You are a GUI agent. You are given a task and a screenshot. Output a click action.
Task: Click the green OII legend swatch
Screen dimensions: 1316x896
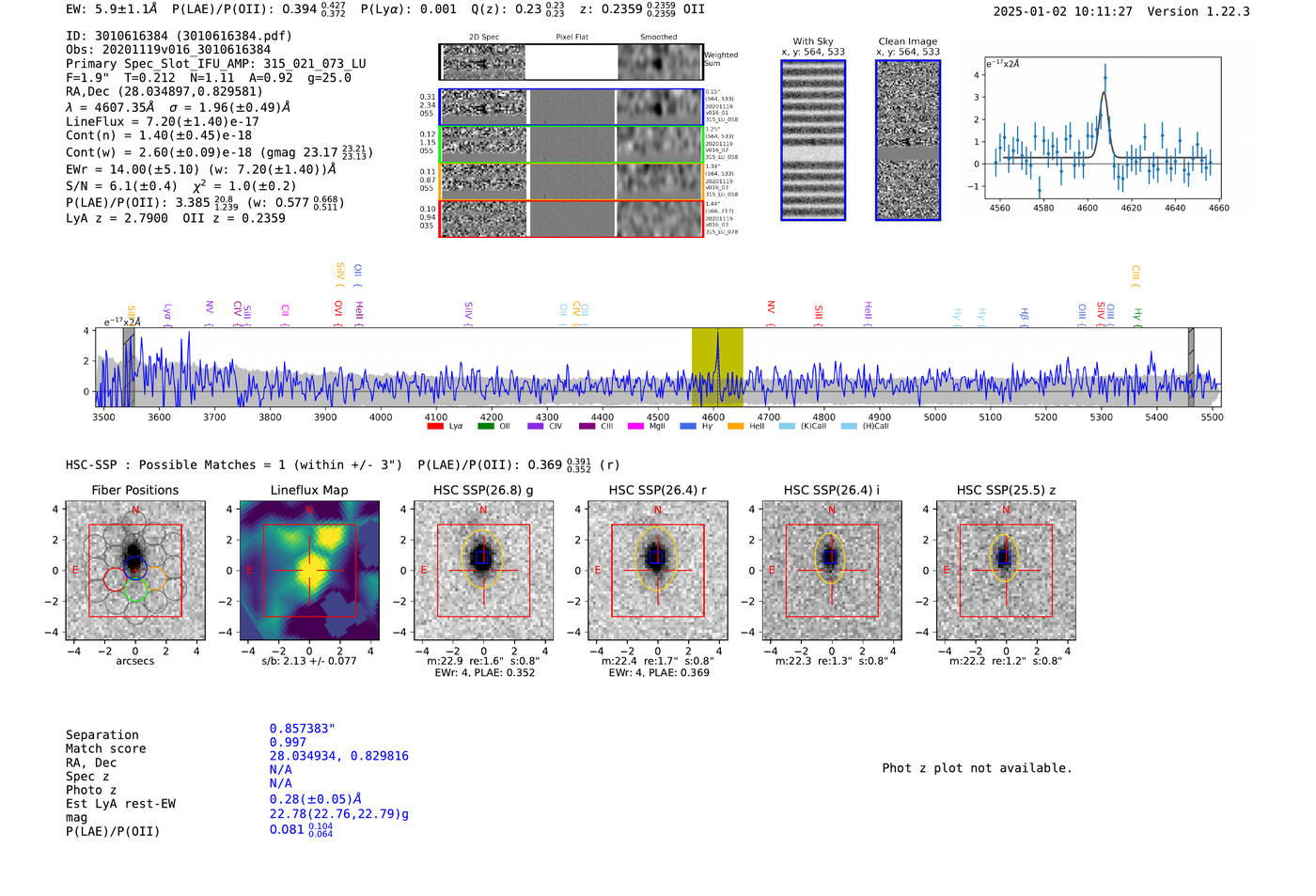click(486, 427)
